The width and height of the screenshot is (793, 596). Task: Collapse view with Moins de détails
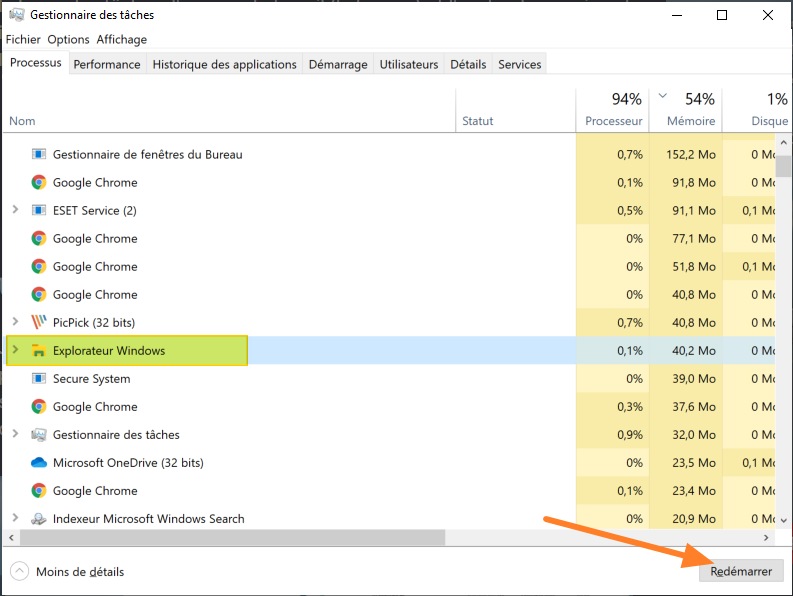click(x=67, y=572)
